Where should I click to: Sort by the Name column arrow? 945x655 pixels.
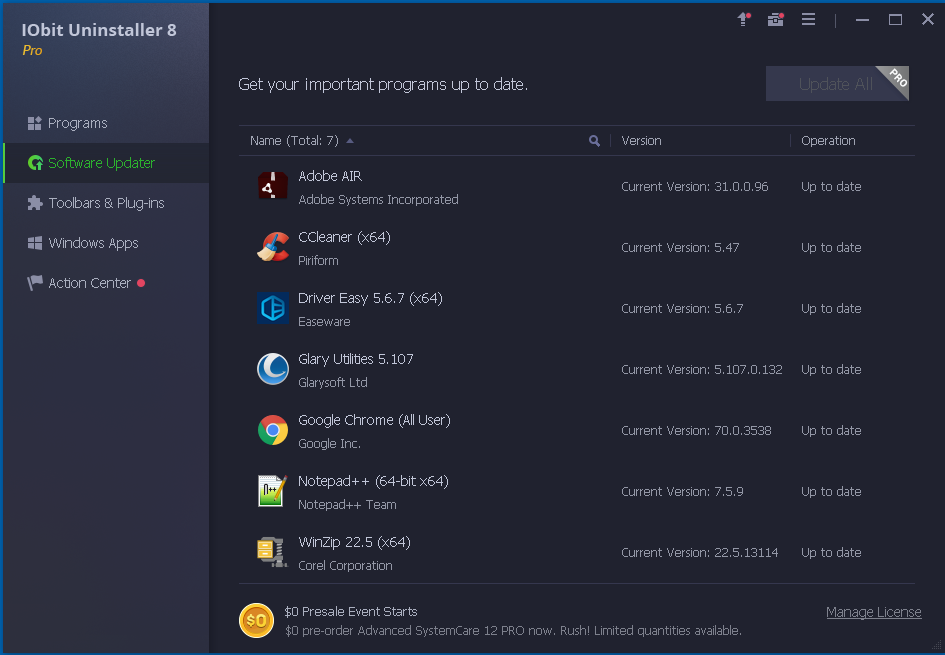(x=350, y=140)
